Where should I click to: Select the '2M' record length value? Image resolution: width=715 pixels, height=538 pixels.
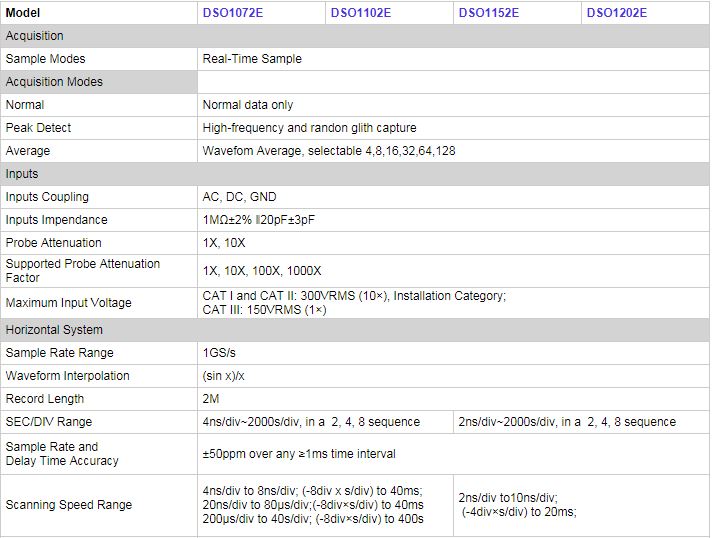coord(211,399)
